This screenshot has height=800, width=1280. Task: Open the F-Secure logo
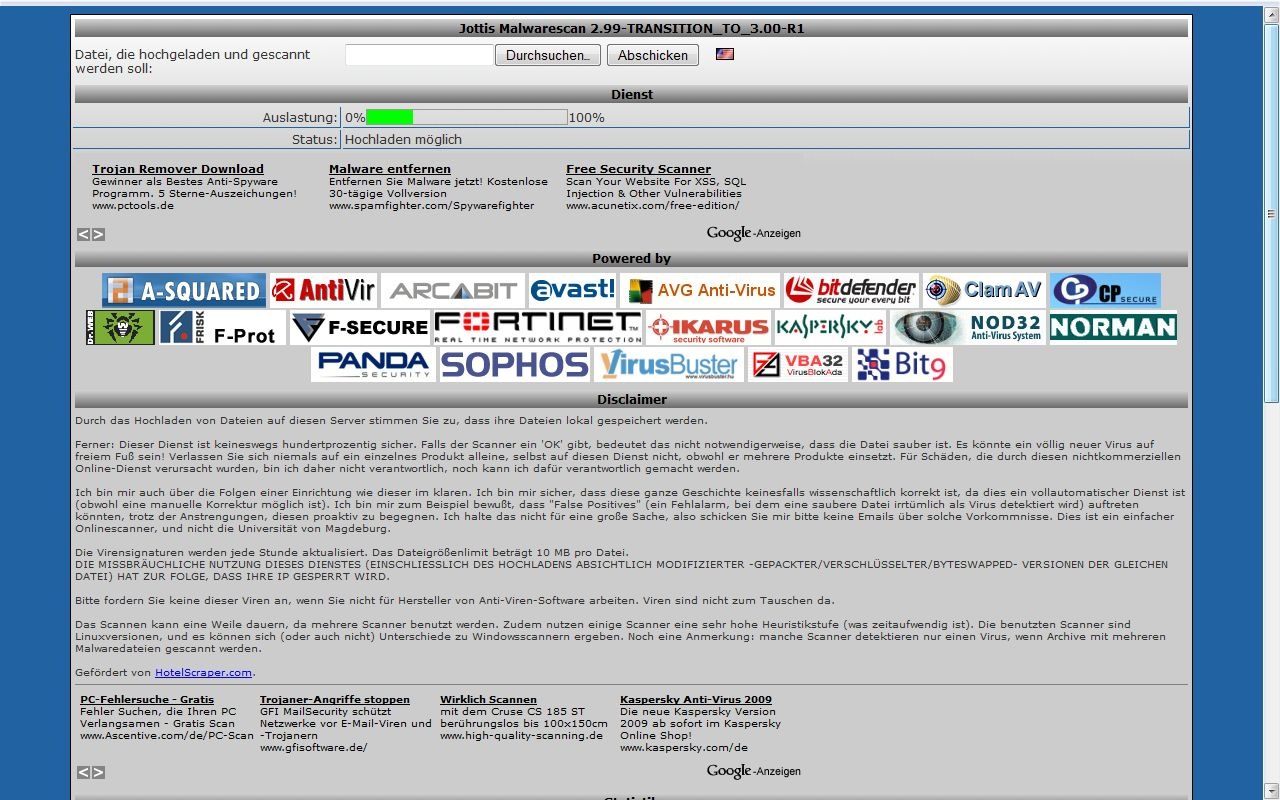click(x=360, y=327)
